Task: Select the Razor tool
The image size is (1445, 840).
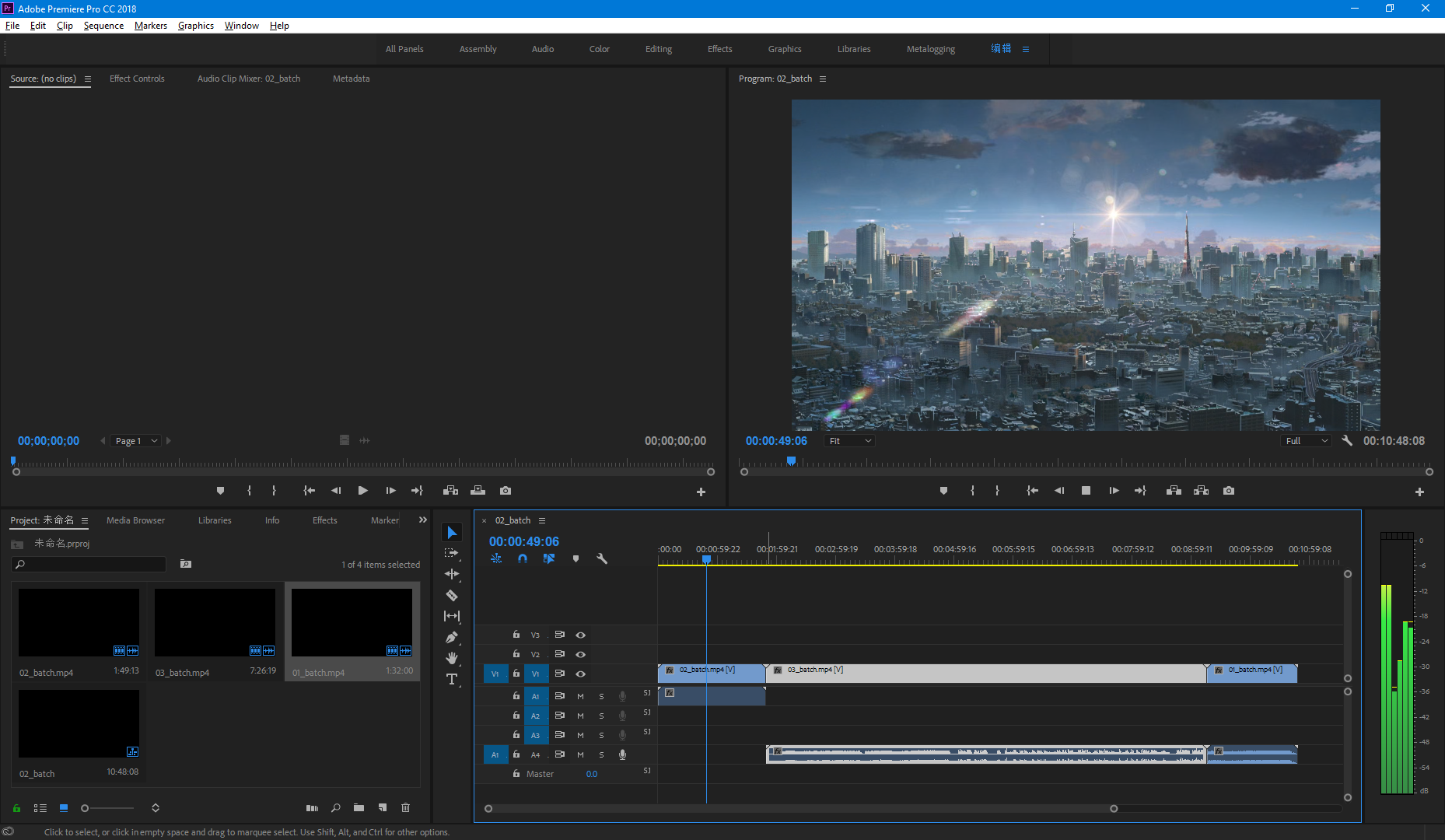Action: [x=452, y=595]
